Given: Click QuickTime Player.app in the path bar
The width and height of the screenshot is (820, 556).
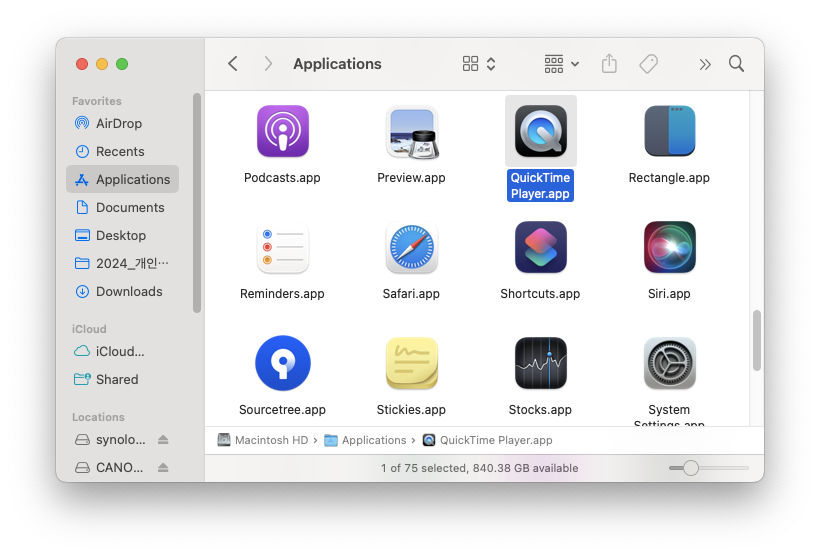Looking at the screenshot, I should [487, 440].
